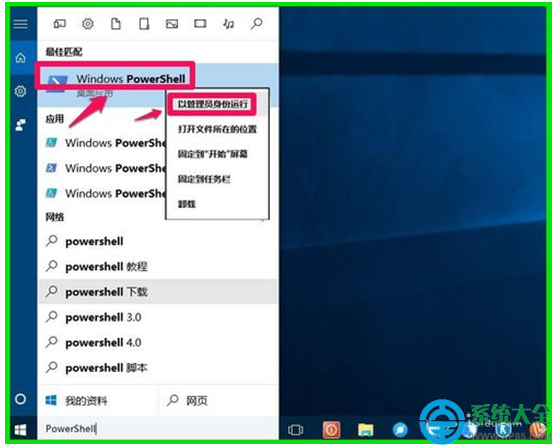554x447 pixels.
Task: Open the hamburger menu in Cortana sidebar
Action: pos(20,24)
